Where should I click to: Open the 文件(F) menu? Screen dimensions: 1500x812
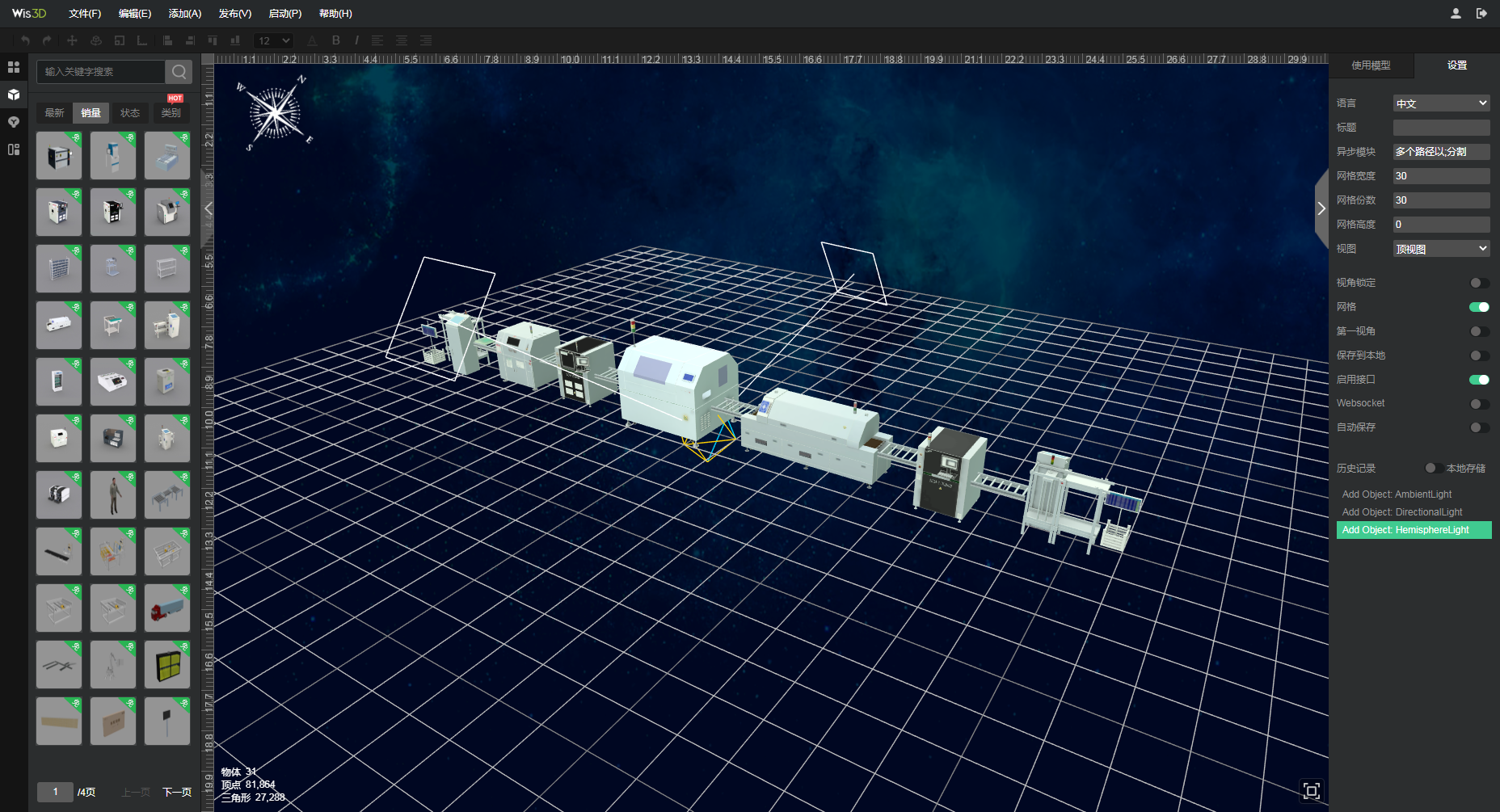click(85, 14)
